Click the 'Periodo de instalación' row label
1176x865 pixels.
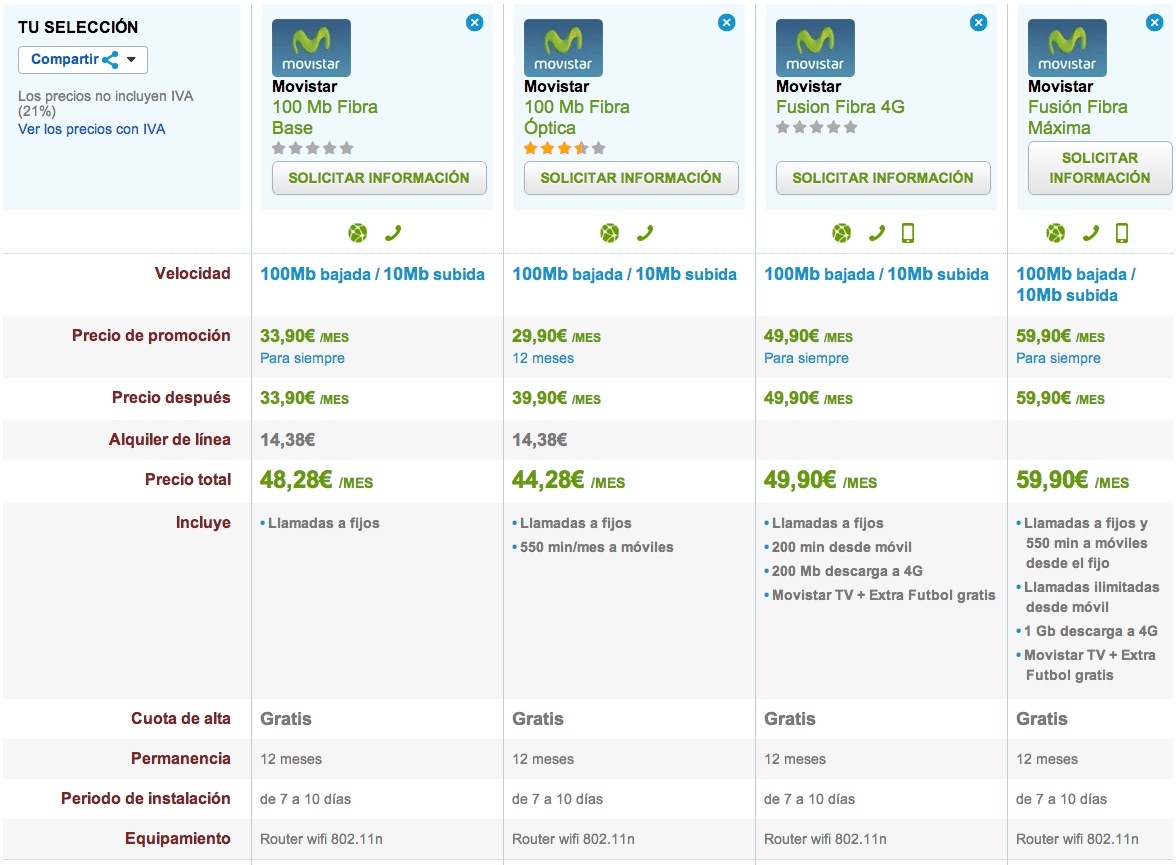146,798
